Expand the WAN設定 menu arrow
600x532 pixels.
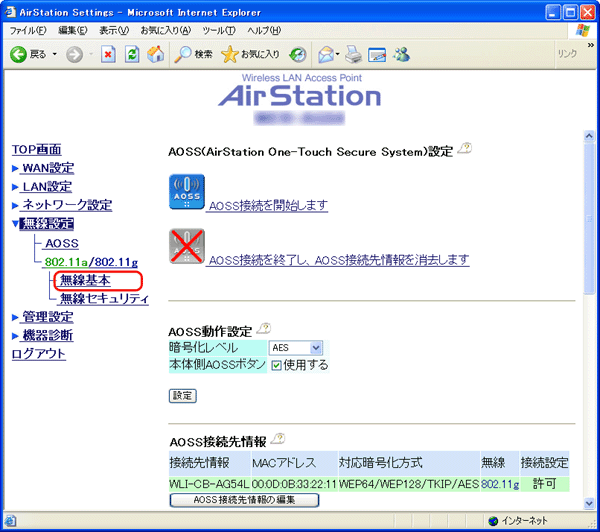tap(15, 168)
